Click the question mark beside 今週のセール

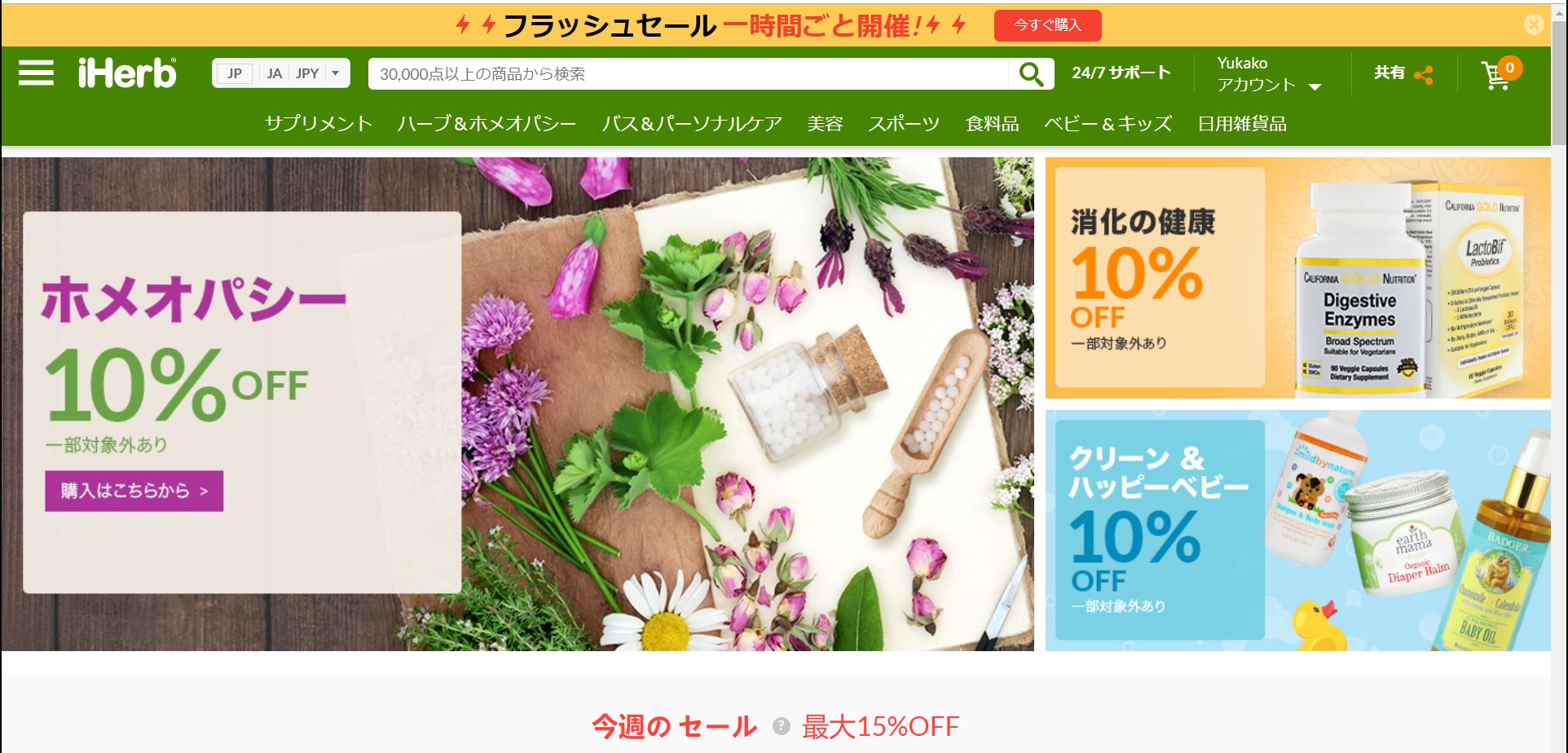pos(781,726)
